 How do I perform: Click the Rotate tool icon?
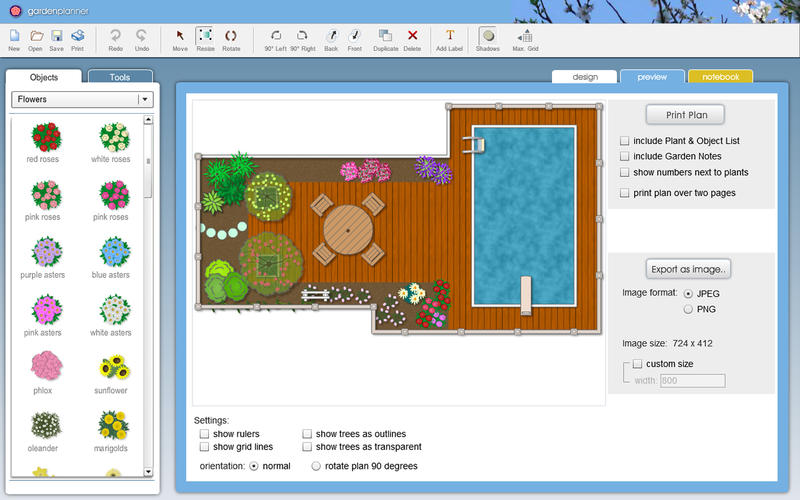tap(231, 36)
